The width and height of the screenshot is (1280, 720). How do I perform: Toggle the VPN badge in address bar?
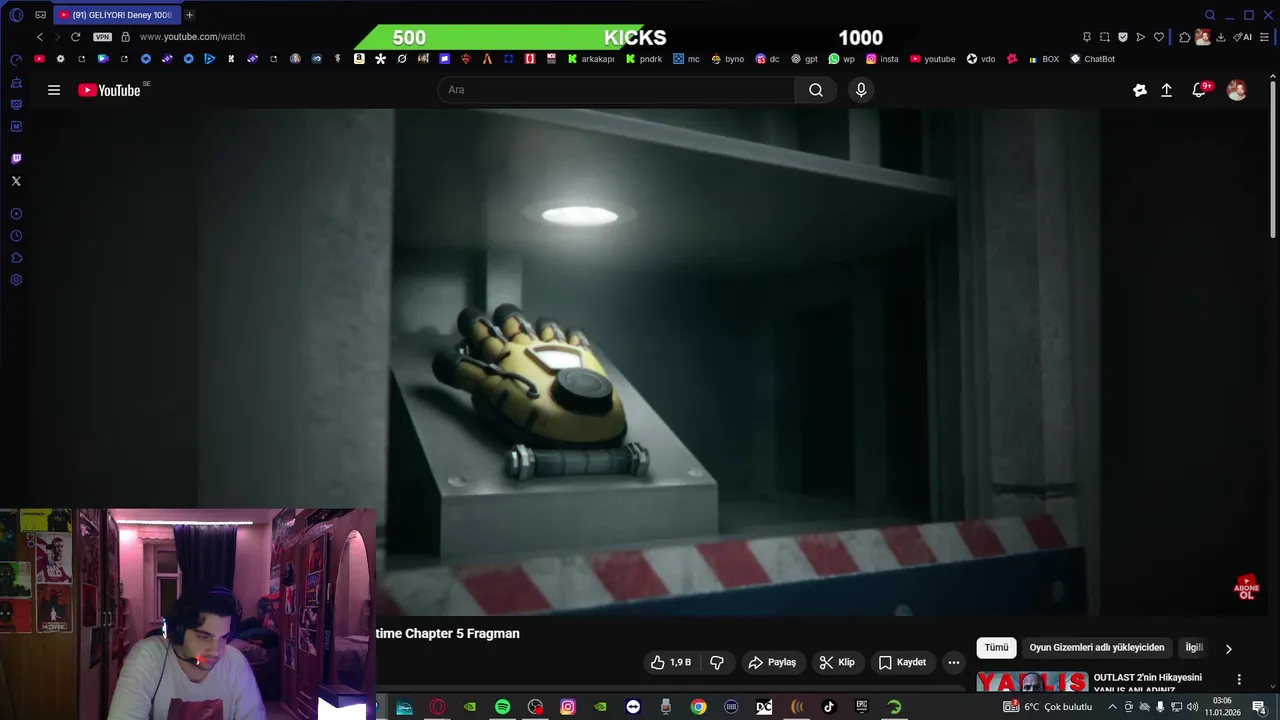(x=102, y=37)
